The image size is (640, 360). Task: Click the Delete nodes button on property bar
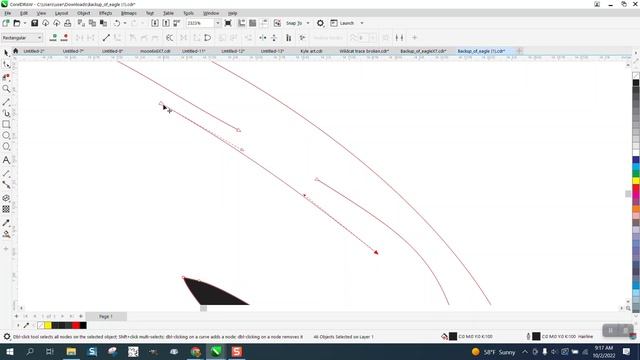click(x=64, y=38)
